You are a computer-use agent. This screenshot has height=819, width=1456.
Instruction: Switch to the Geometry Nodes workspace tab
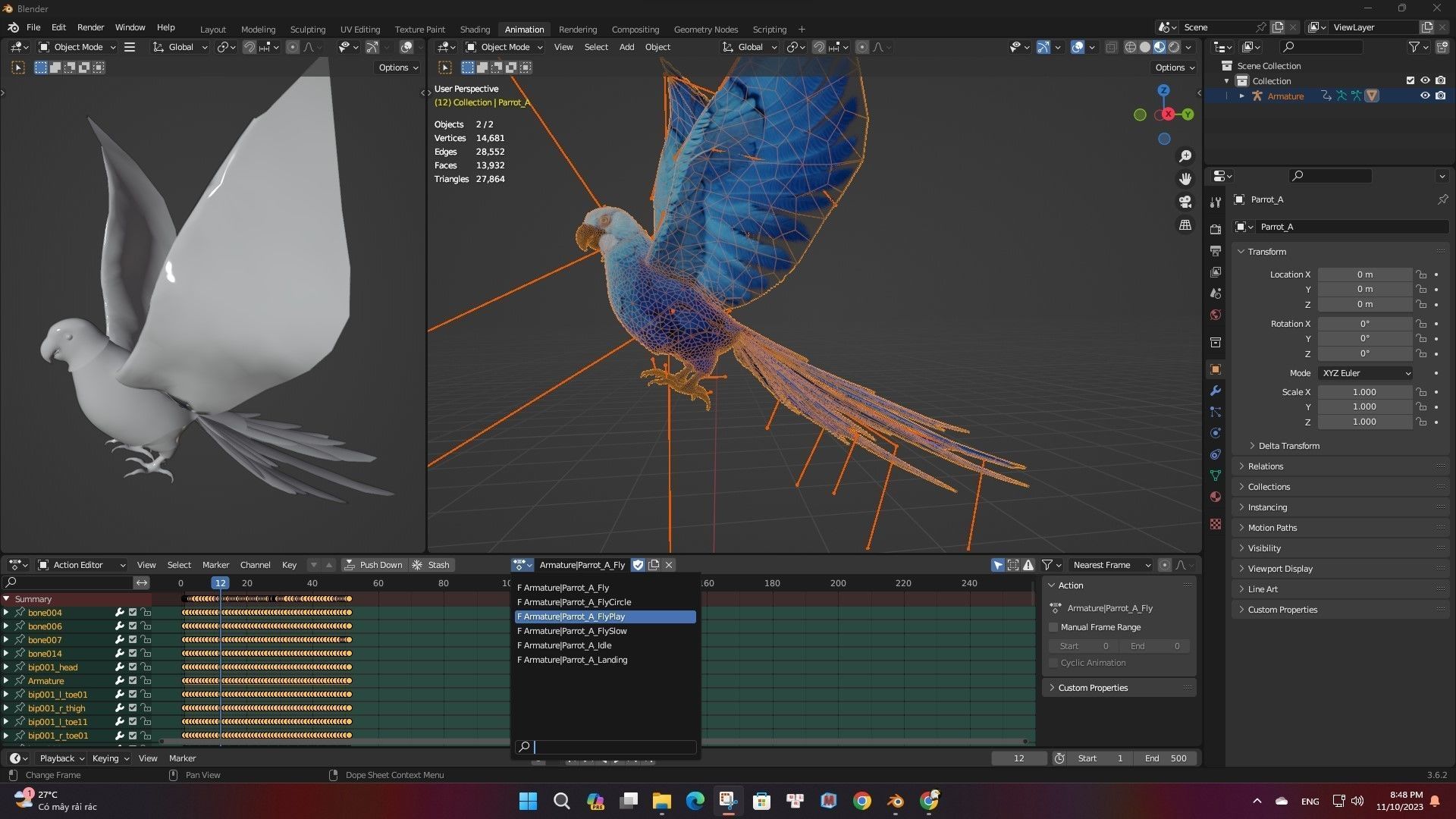705,30
